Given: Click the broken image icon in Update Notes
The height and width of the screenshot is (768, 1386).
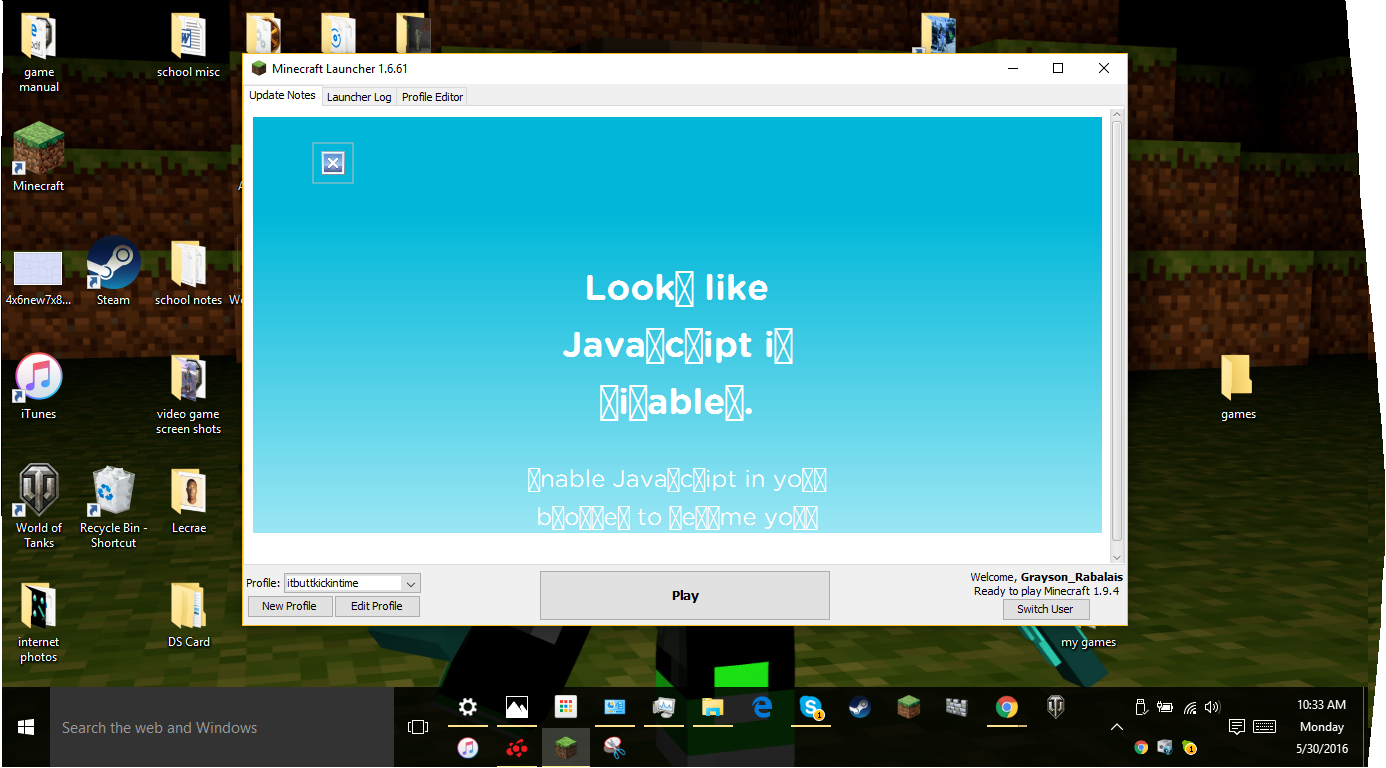Looking at the screenshot, I should [x=333, y=163].
